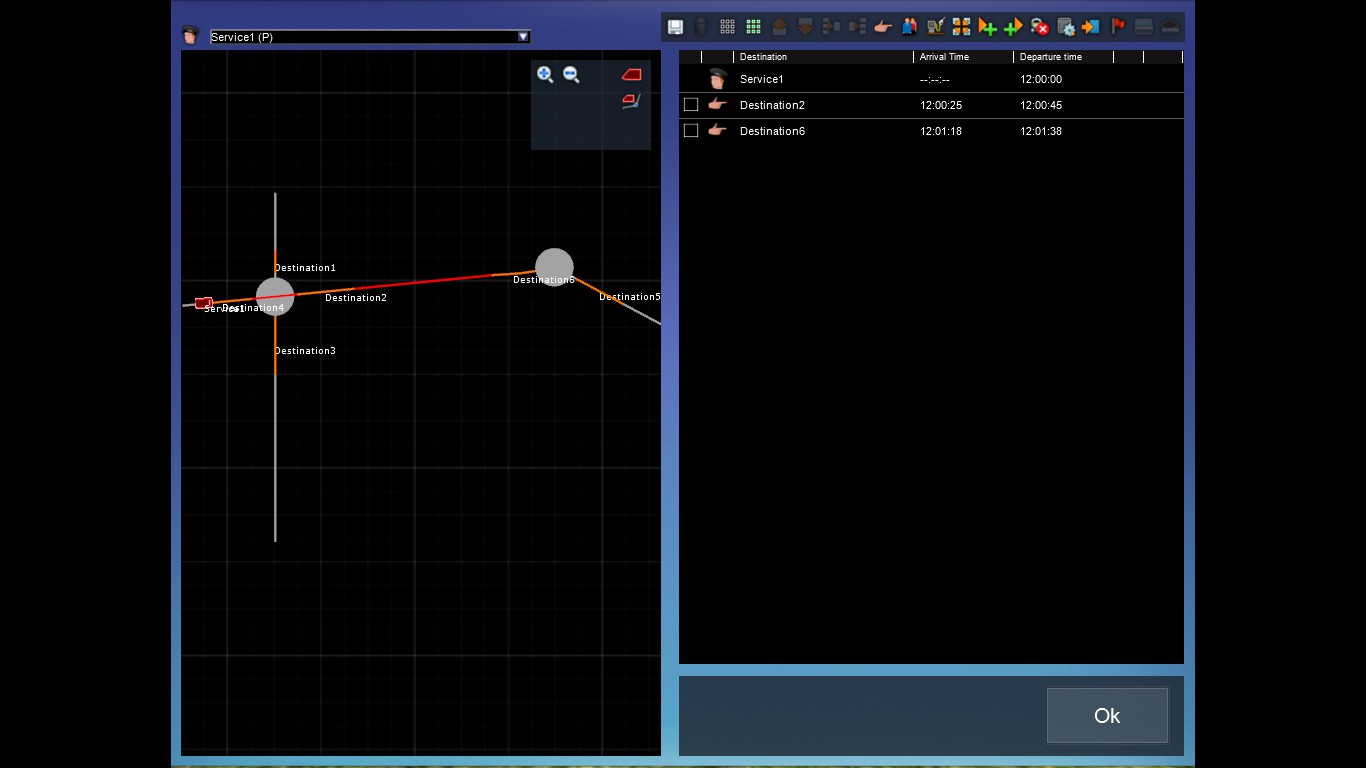Click the orange arrow with green plus
This screenshot has width=1366, height=768.
987,27
